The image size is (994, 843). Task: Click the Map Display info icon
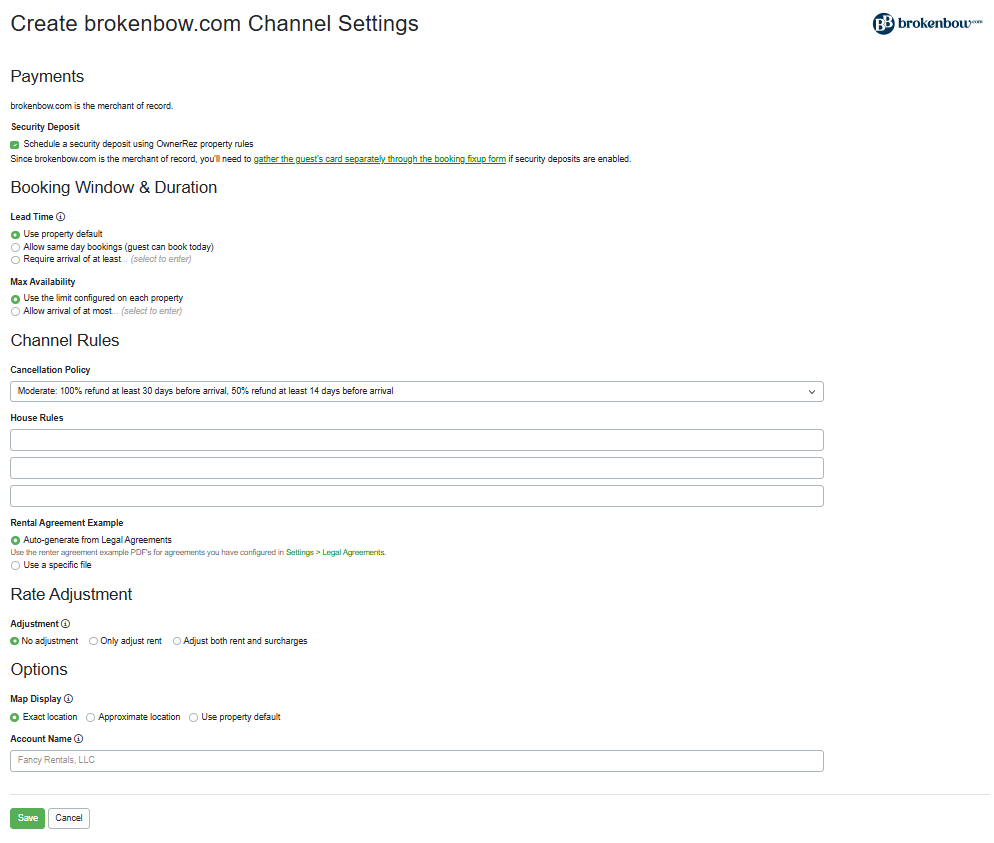coord(68,698)
